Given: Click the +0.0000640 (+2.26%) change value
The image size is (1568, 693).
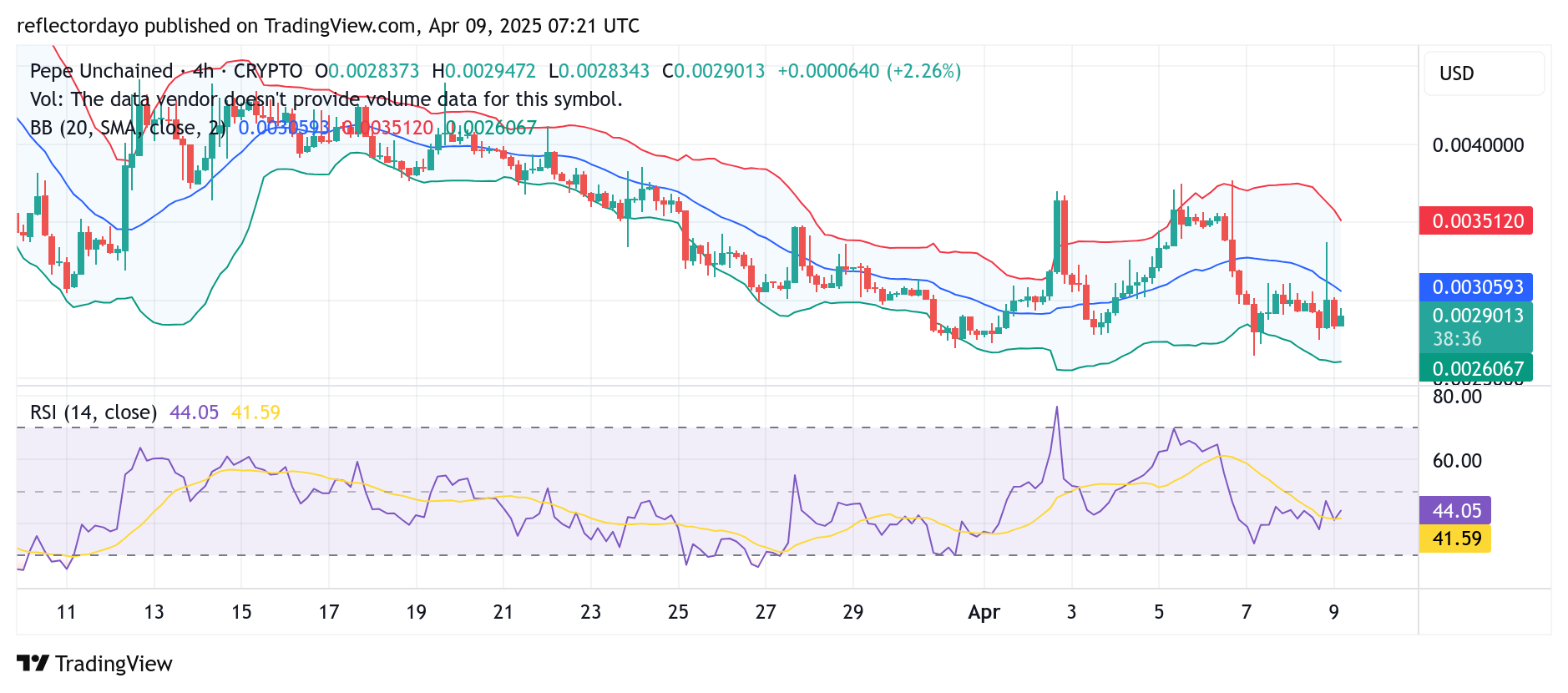Looking at the screenshot, I should click(x=869, y=71).
